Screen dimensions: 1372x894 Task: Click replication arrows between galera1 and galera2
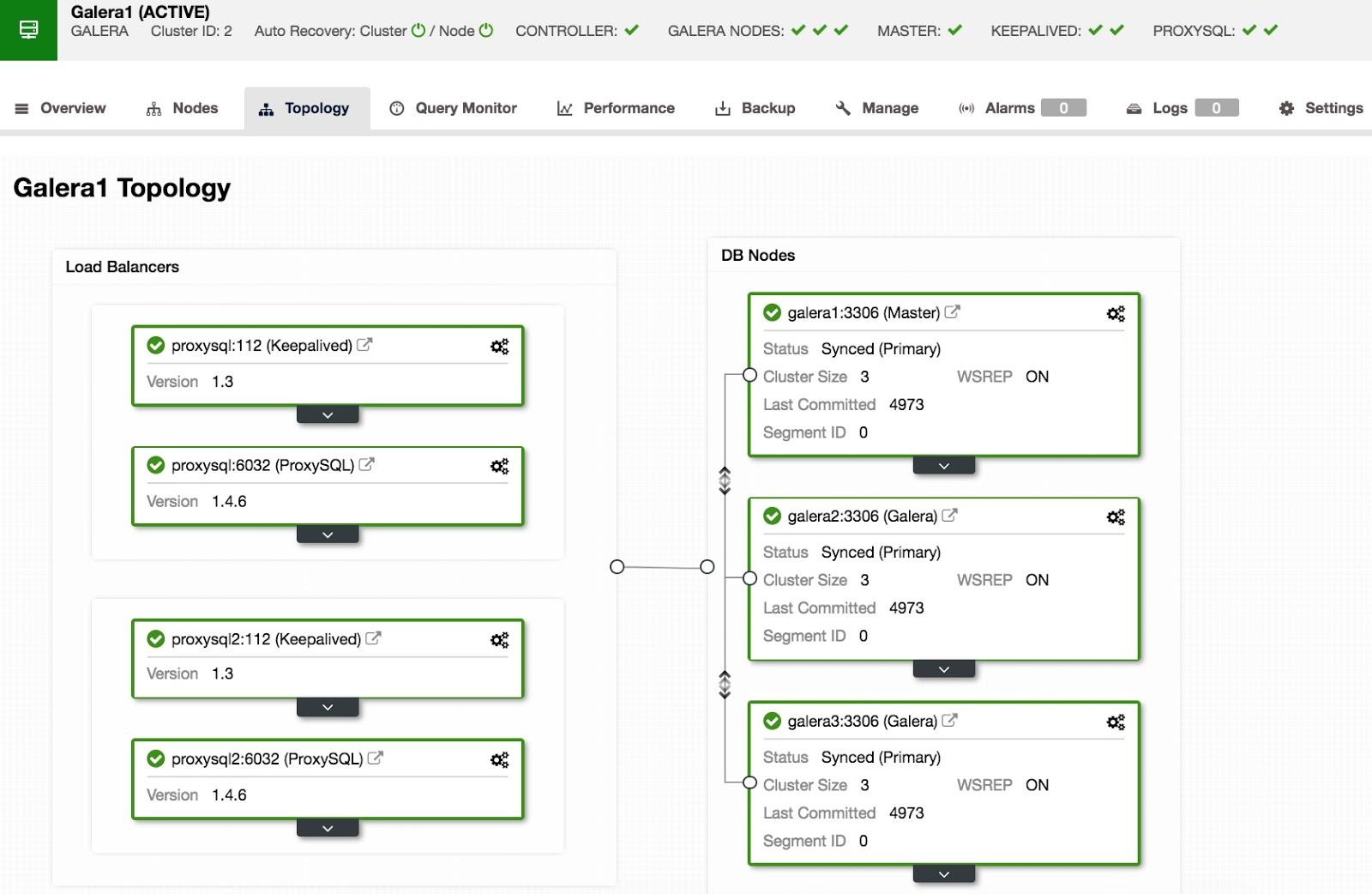[x=725, y=480]
